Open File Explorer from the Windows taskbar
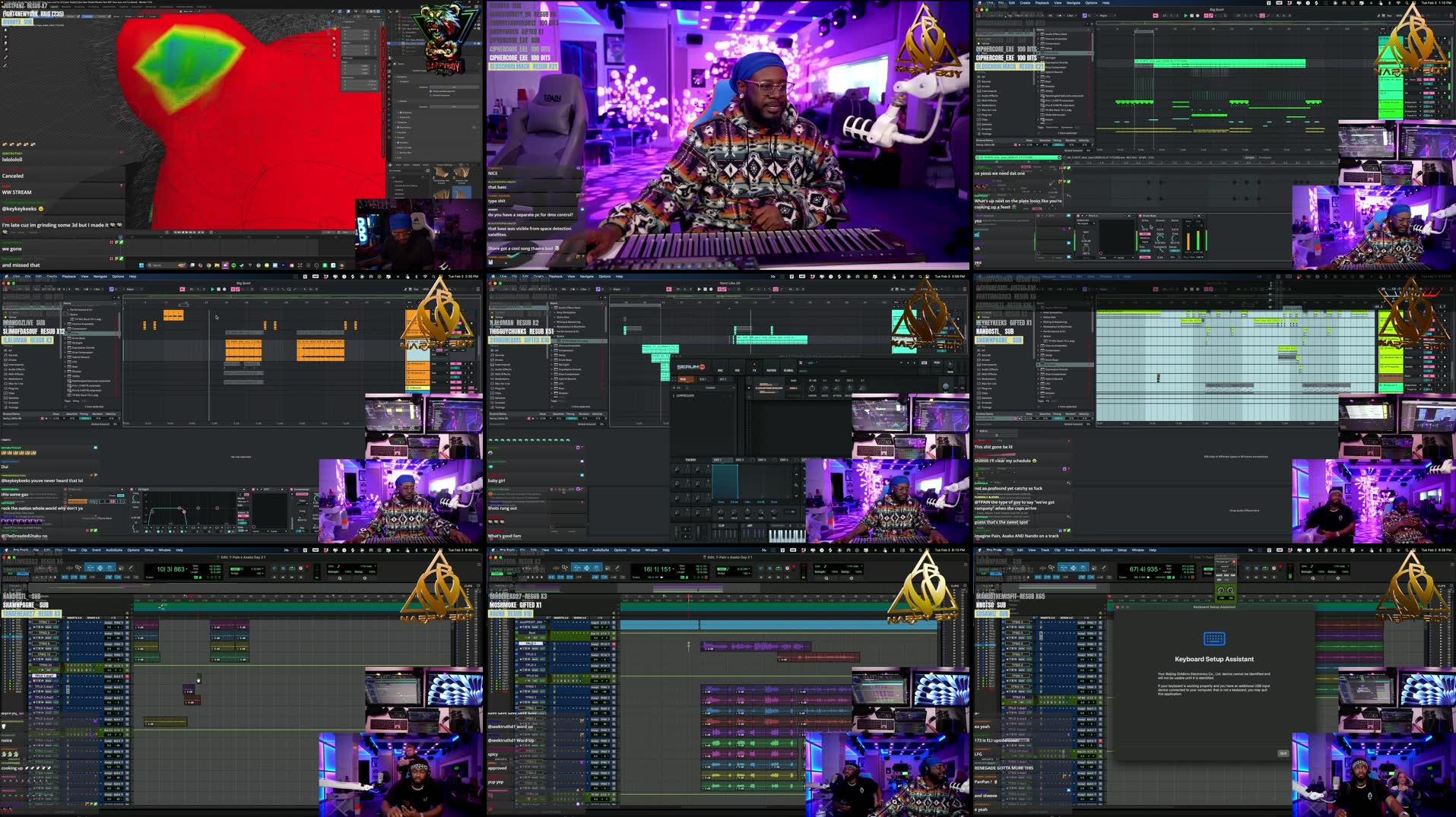This screenshot has width=1456, height=817. [x=216, y=266]
